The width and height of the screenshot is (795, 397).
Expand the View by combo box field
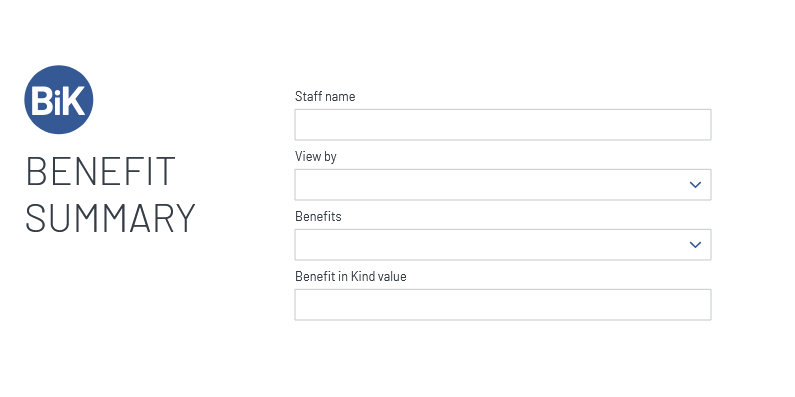(x=503, y=185)
